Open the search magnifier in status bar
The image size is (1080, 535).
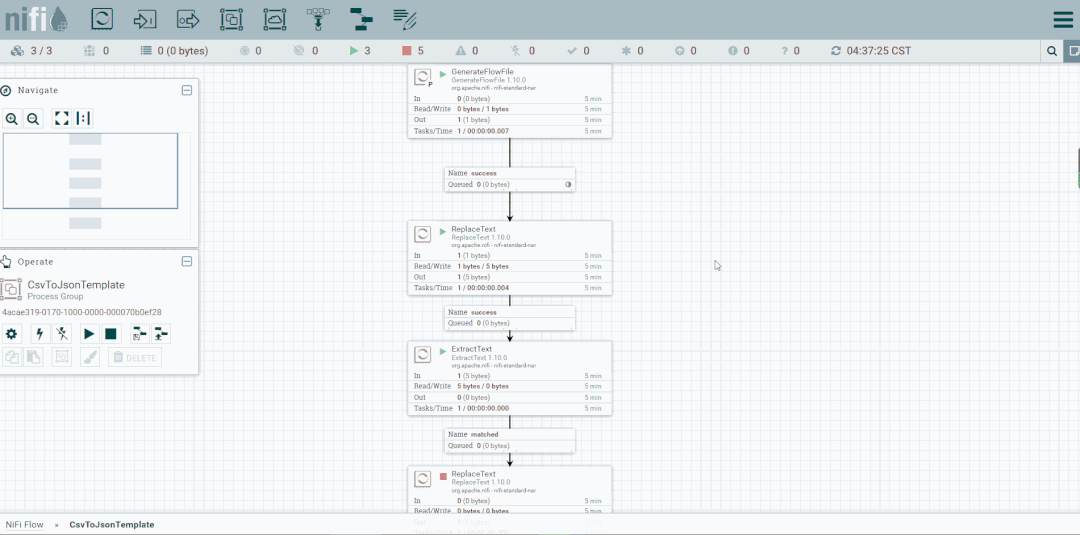(x=1052, y=51)
